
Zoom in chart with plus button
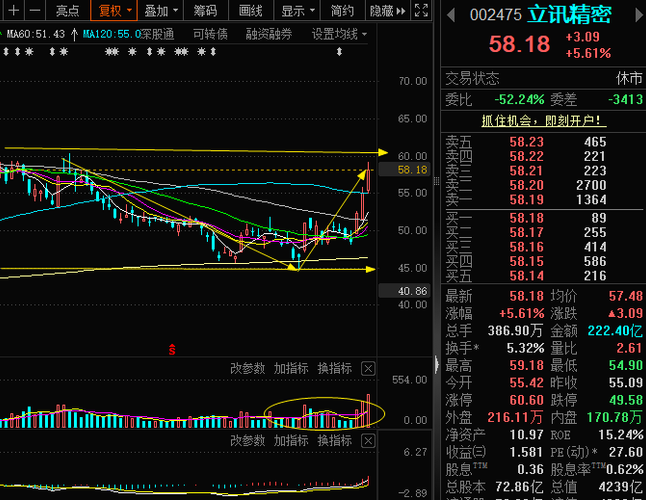(14, 10)
